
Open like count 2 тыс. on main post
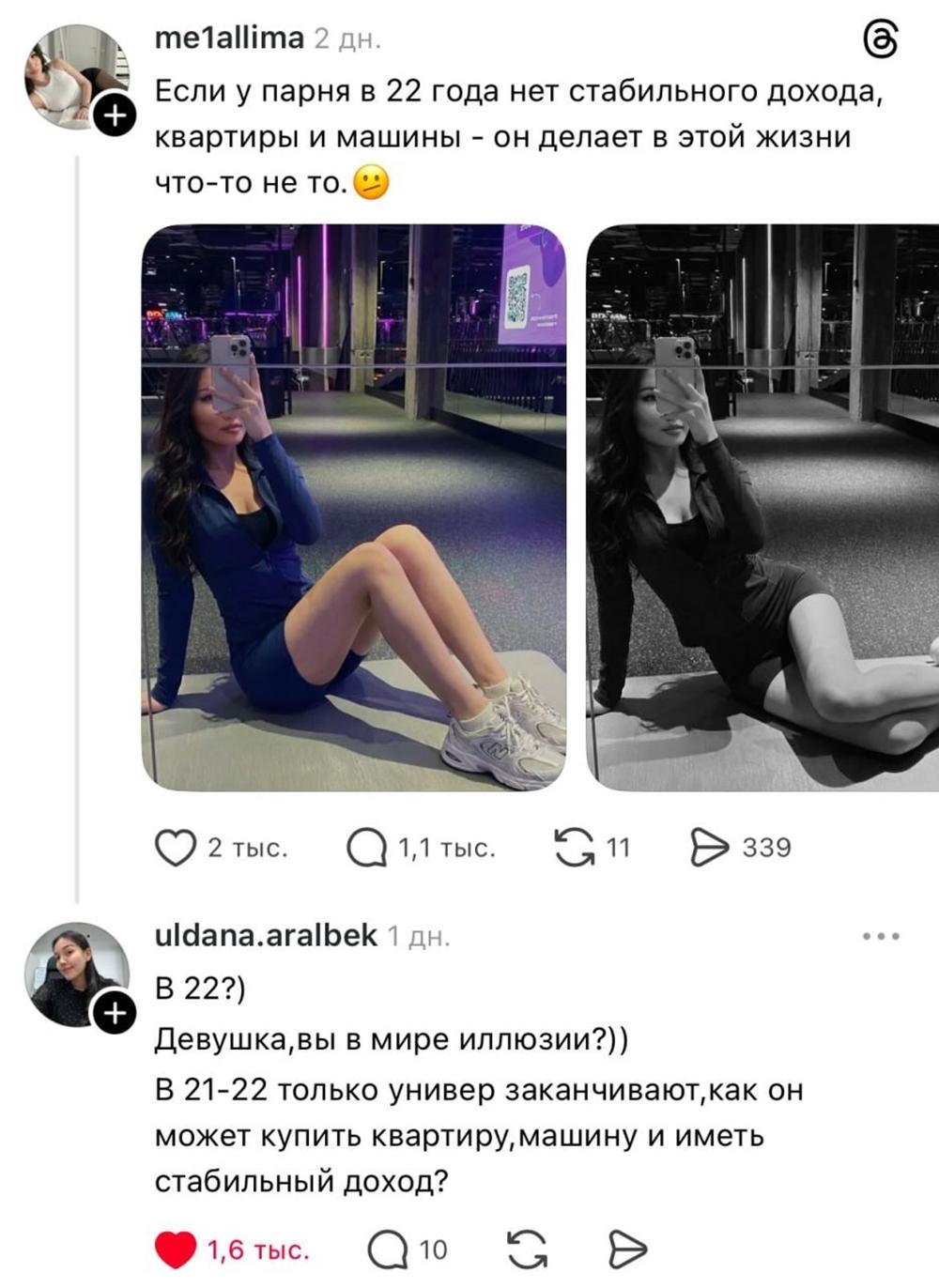point(247,849)
